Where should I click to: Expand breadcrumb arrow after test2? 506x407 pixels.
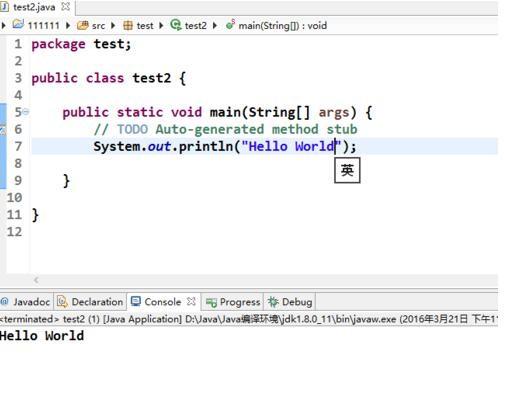215,25
